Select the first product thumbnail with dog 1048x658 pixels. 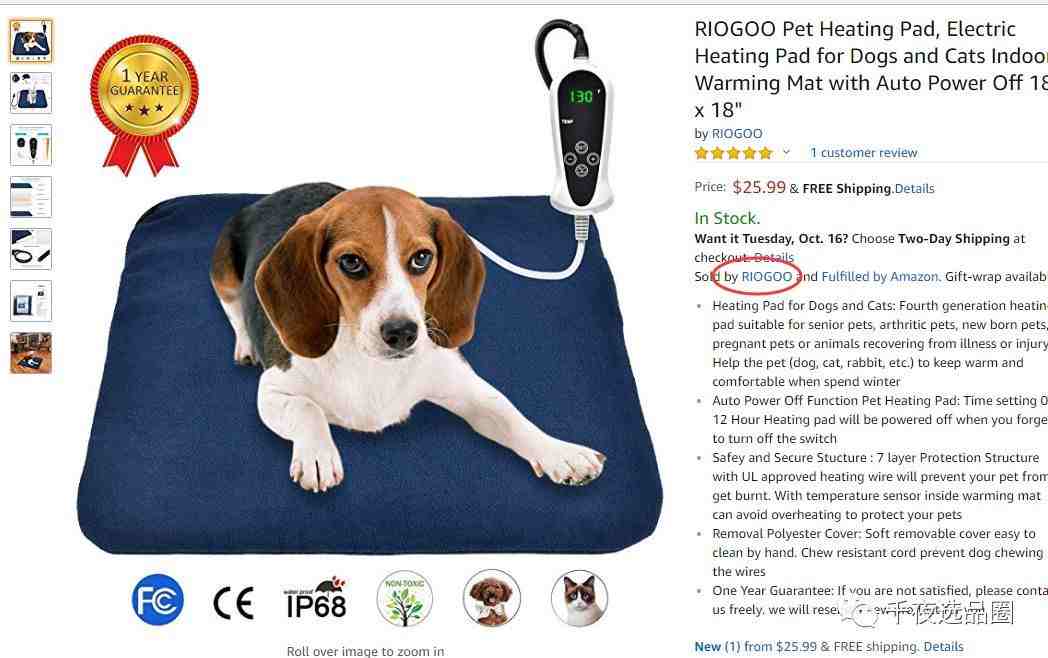tap(31, 41)
